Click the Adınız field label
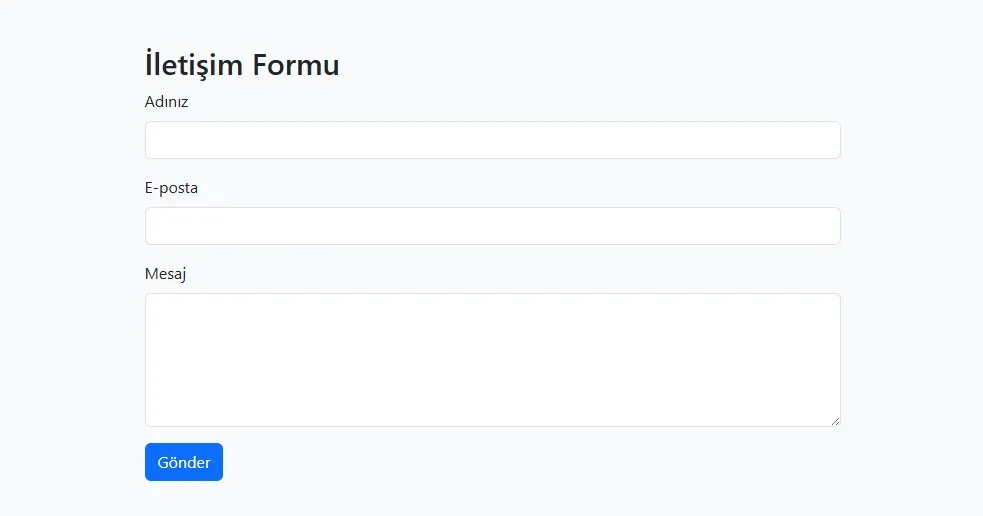The height and width of the screenshot is (516, 983). pos(166,102)
